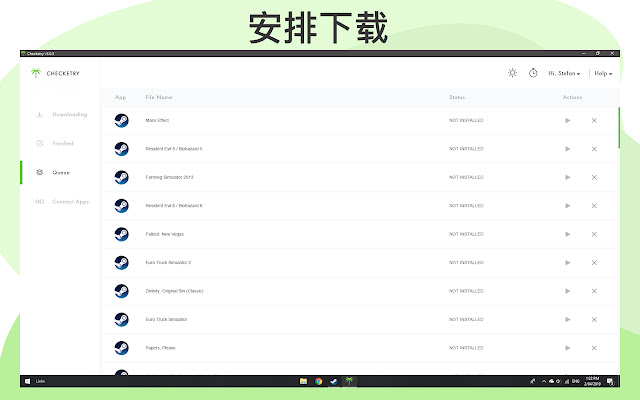This screenshot has height=400, width=640.
Task: Remove Mass Effect from queue
Action: (x=594, y=120)
